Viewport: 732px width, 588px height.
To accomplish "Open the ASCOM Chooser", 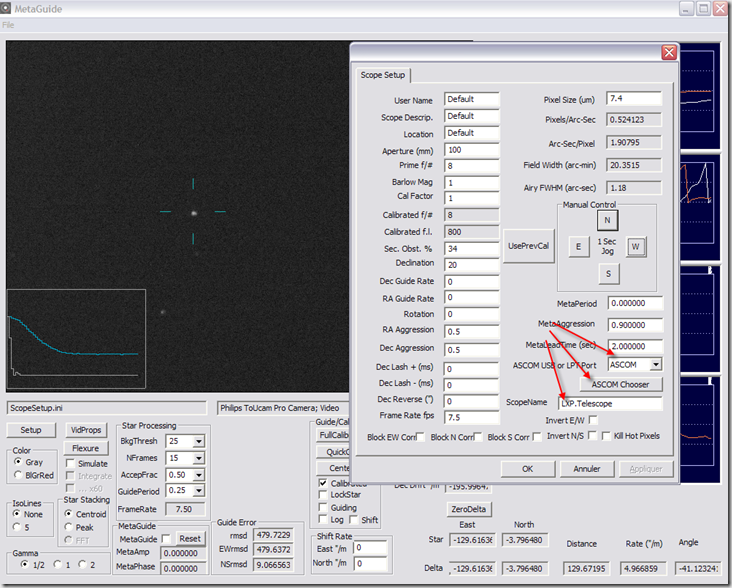I will (x=620, y=384).
